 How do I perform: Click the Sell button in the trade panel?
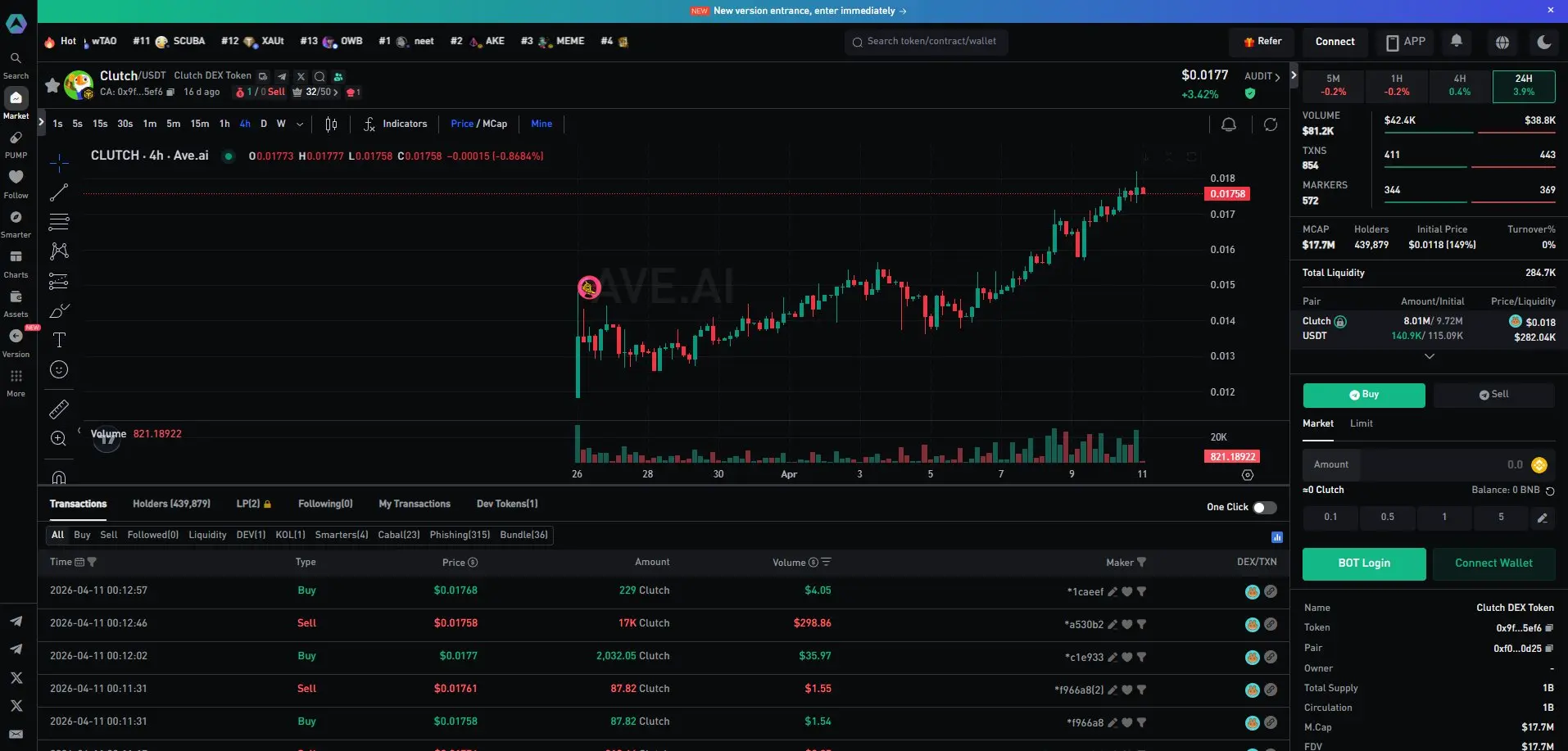1493,395
